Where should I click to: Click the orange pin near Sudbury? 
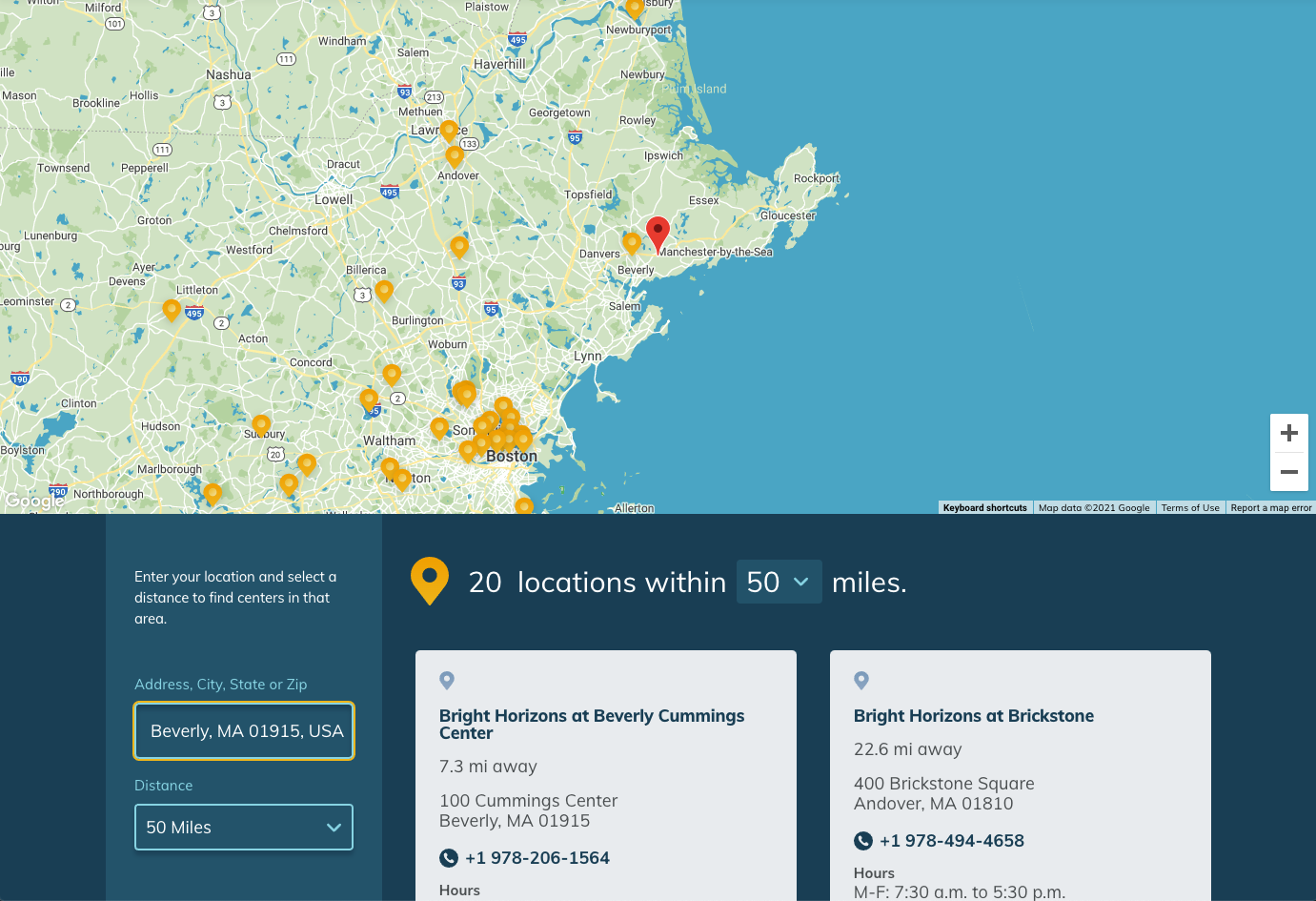(x=261, y=425)
